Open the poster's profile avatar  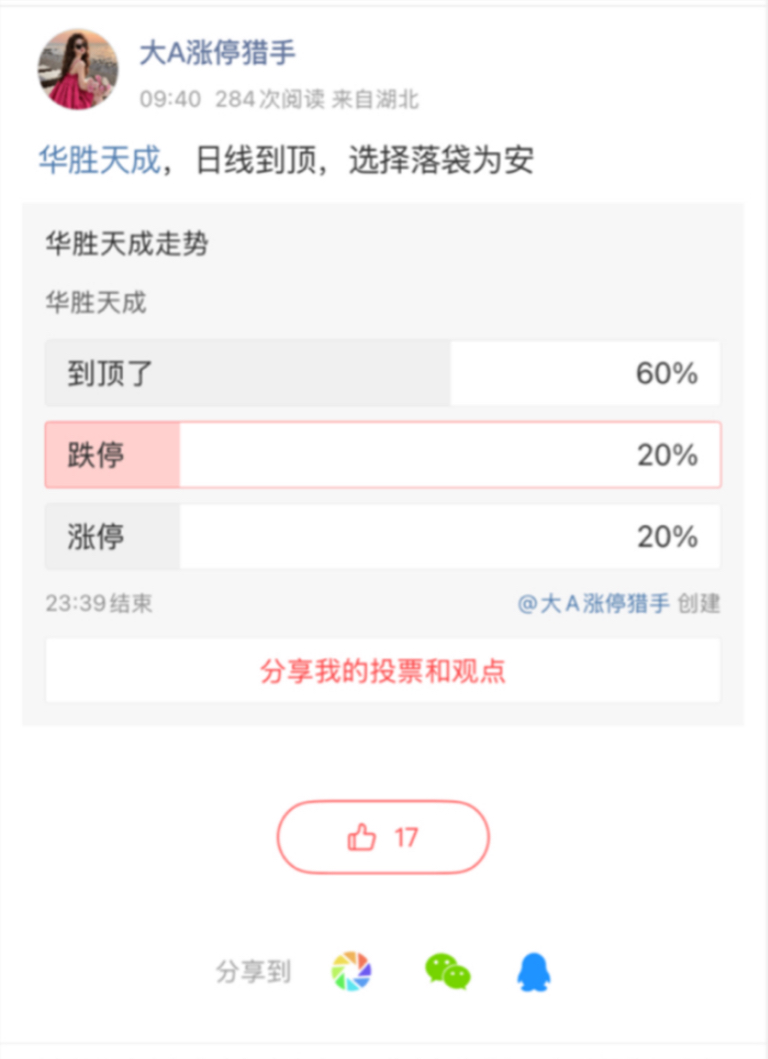[78, 69]
